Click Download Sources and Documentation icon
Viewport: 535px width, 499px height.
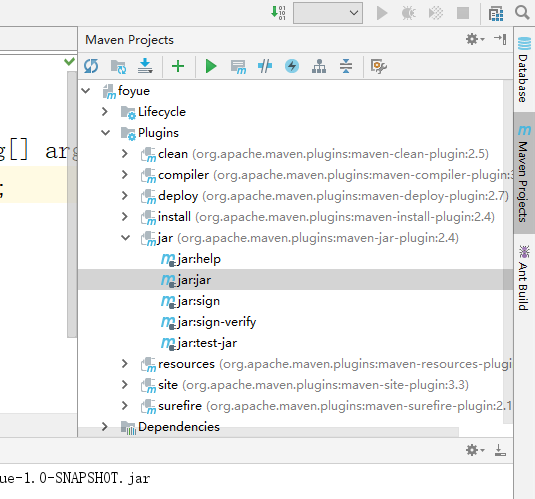(145, 66)
